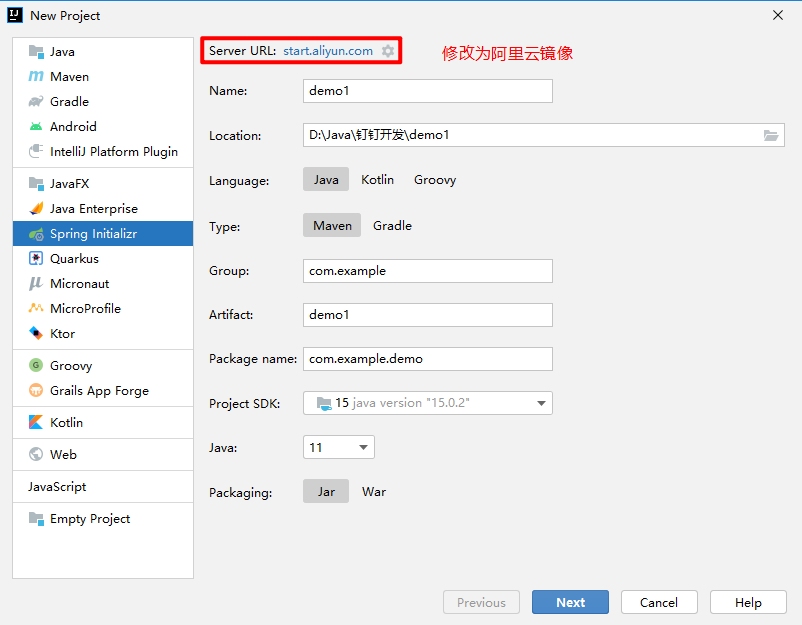The width and height of the screenshot is (802, 625).
Task: Click the JavaFX folder icon
Action: tap(36, 183)
